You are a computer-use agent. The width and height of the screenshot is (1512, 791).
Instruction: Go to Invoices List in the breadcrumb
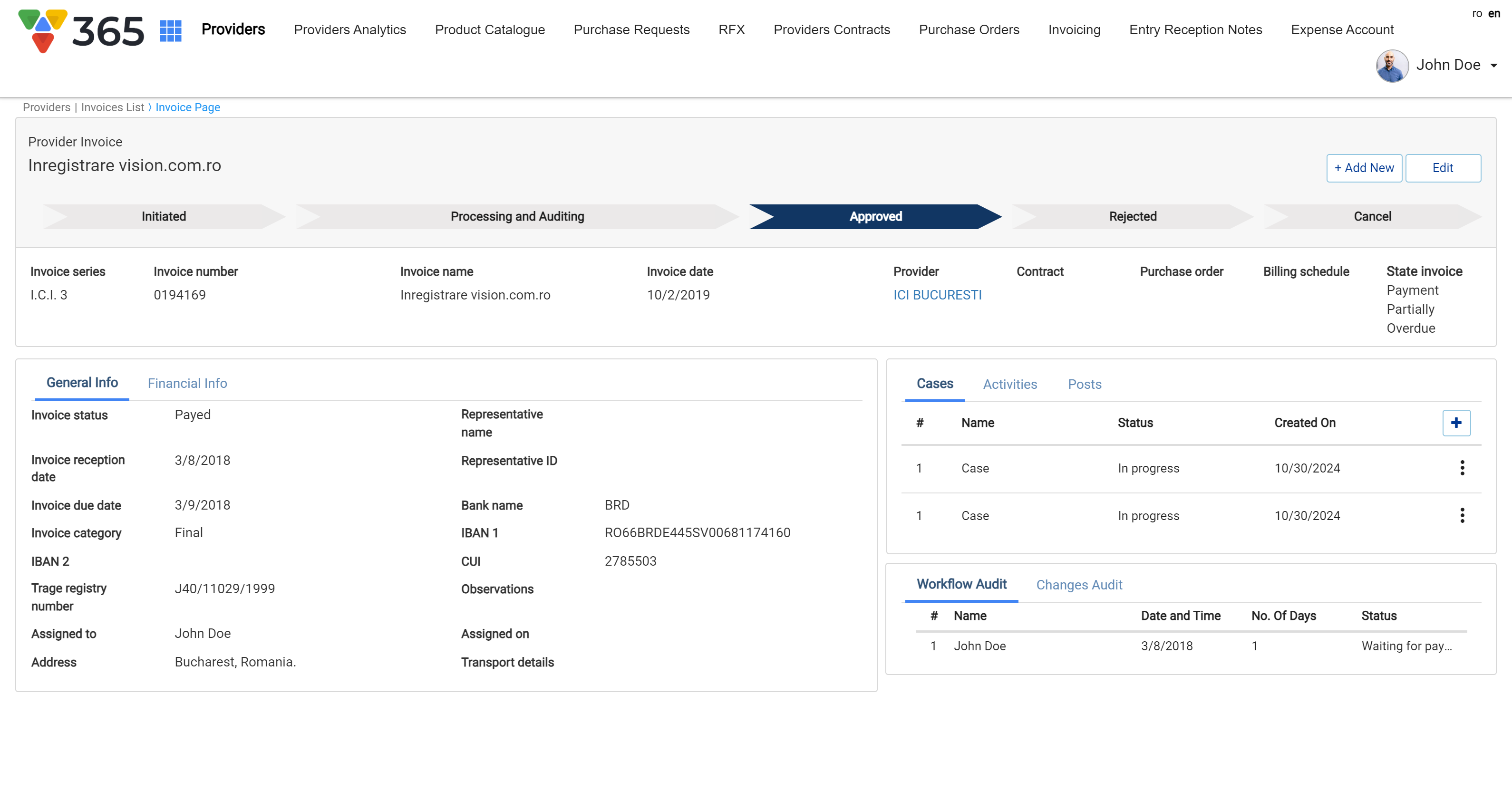[x=112, y=107]
